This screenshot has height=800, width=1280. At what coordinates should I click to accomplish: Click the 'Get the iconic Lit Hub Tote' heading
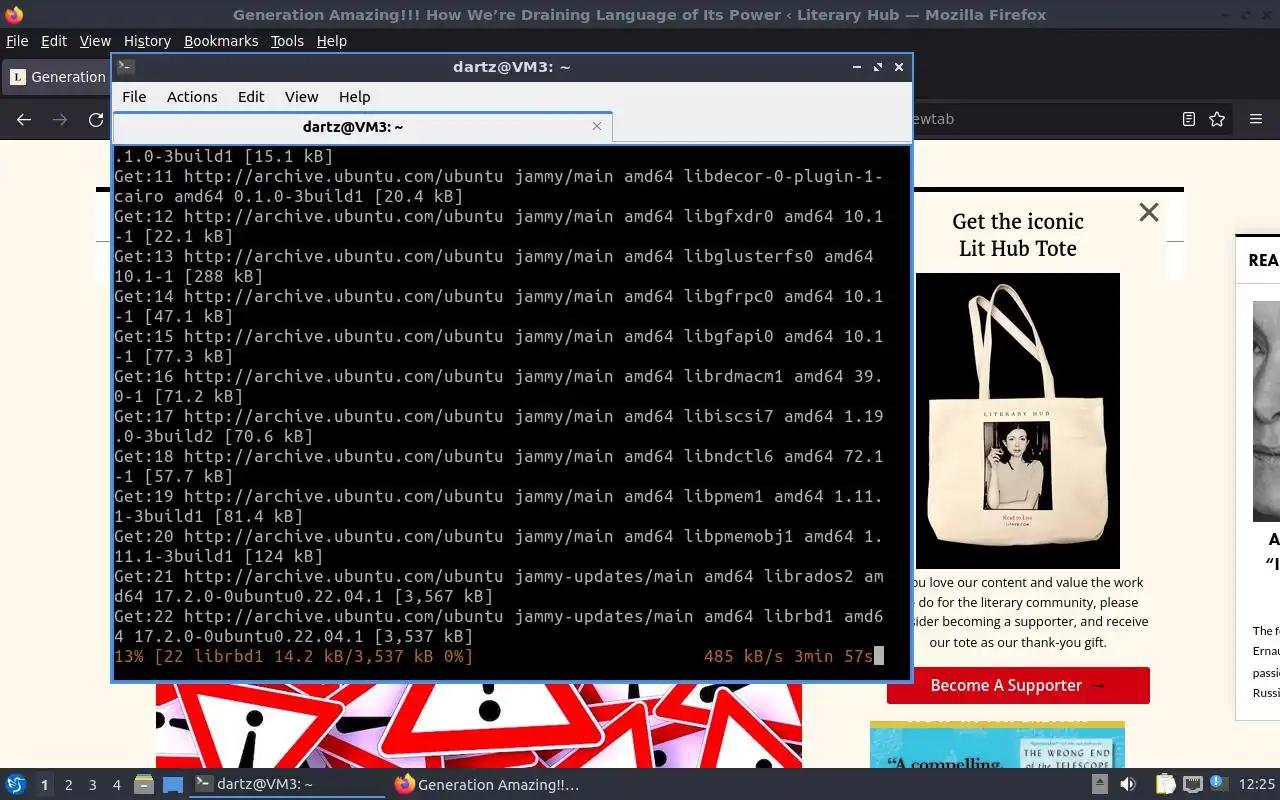click(x=1018, y=235)
